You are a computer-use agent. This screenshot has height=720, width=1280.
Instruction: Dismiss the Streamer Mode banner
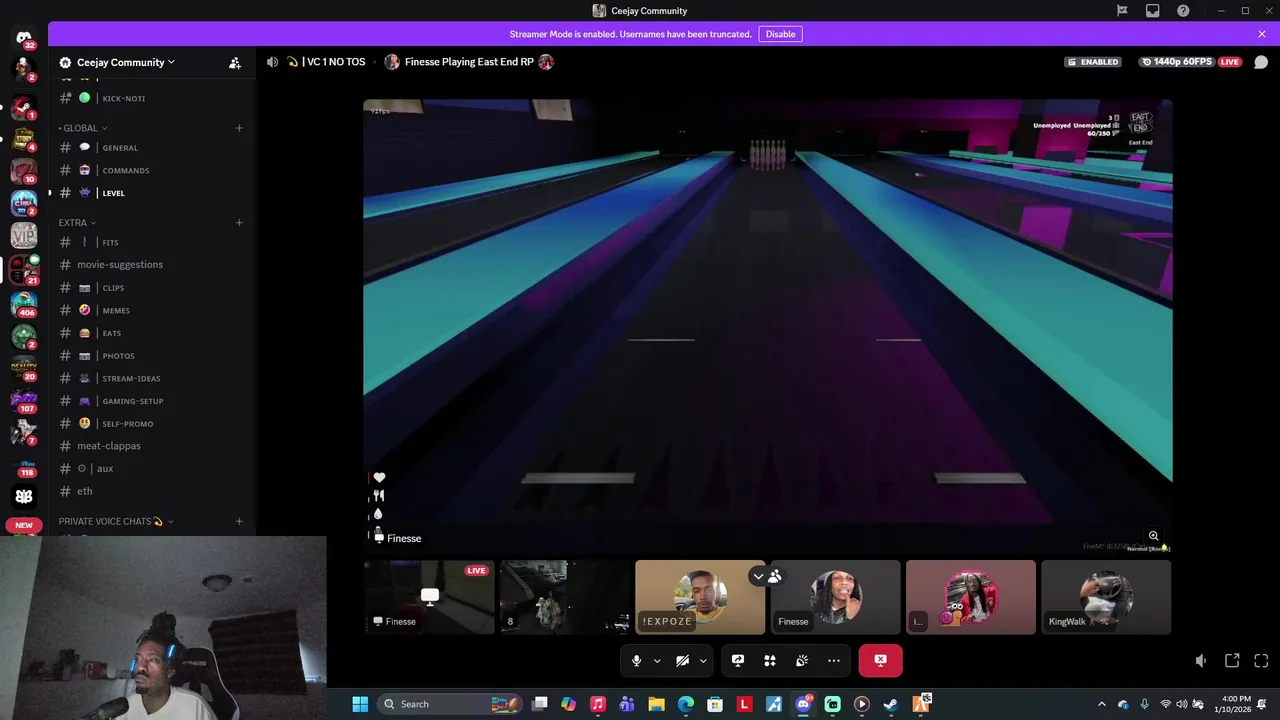coord(1262,34)
